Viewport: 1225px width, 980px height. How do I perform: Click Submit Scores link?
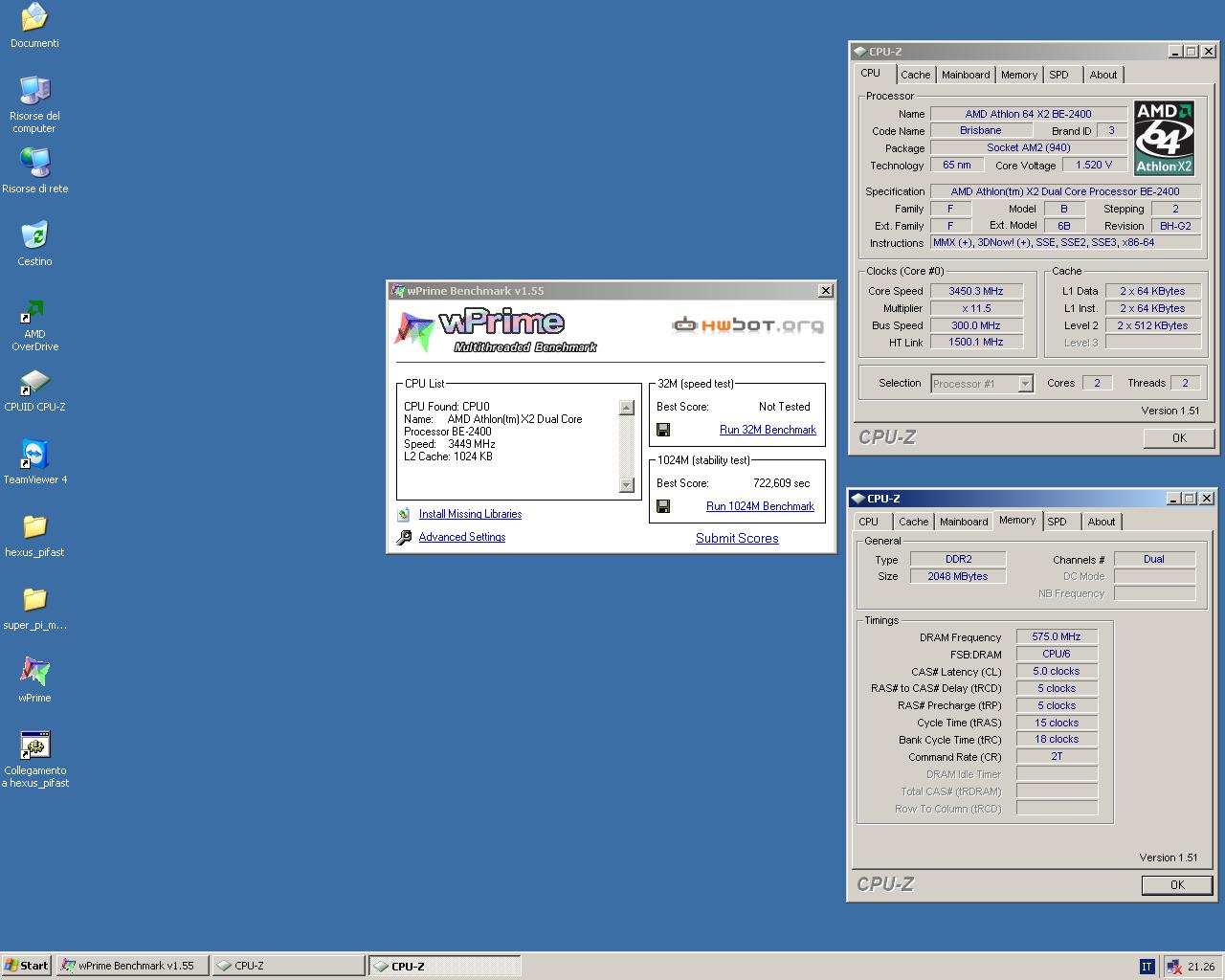pyautogui.click(x=737, y=538)
